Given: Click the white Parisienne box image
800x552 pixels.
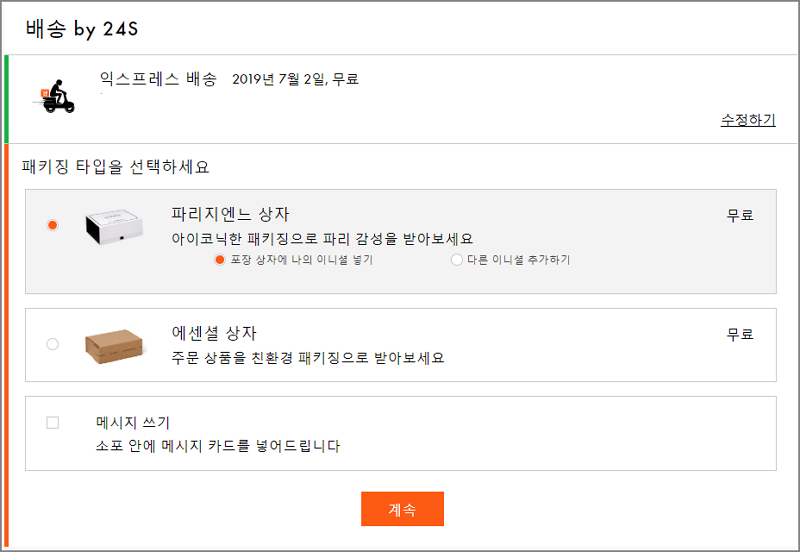Looking at the screenshot, I should (x=114, y=227).
